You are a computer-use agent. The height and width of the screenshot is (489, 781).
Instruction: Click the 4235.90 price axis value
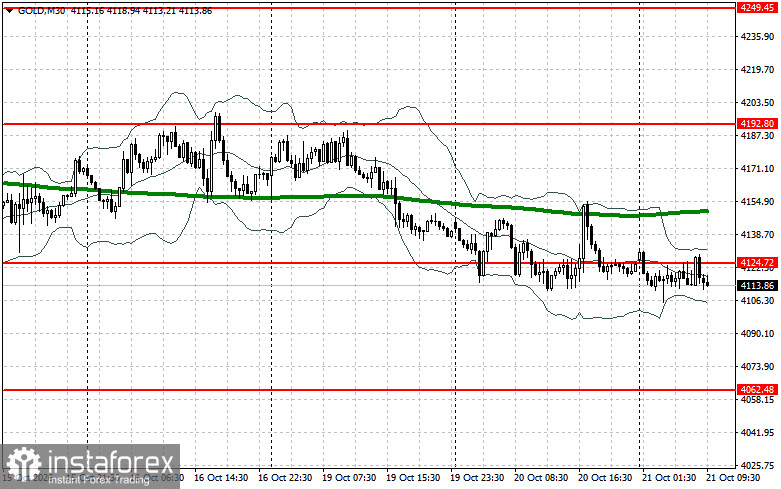click(x=758, y=36)
